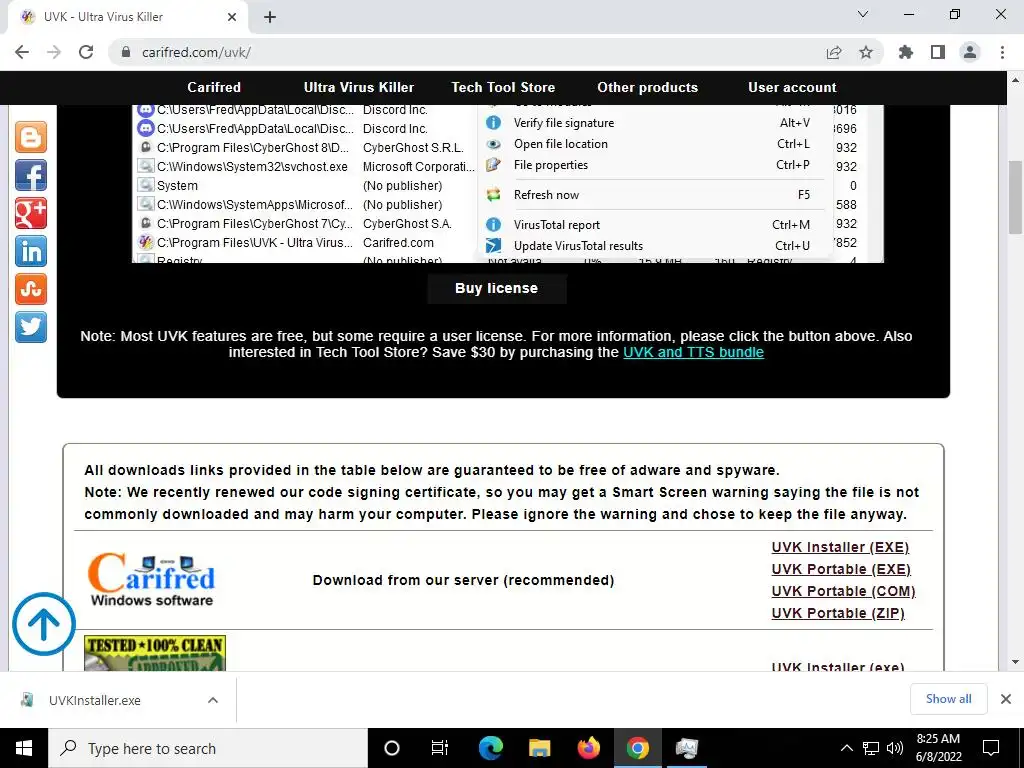This screenshot has height=768, width=1024.
Task: Open network icon in system tray
Action: [x=871, y=748]
